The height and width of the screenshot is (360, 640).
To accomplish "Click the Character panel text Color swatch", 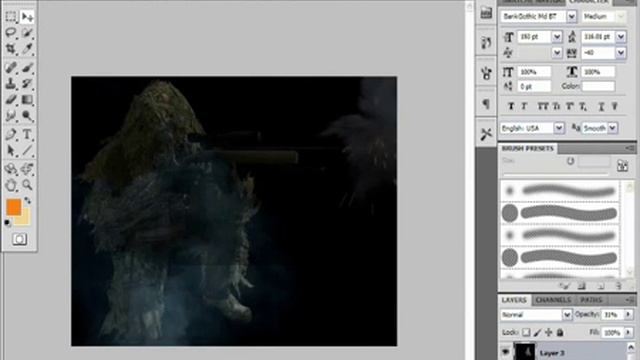I will [x=598, y=86].
